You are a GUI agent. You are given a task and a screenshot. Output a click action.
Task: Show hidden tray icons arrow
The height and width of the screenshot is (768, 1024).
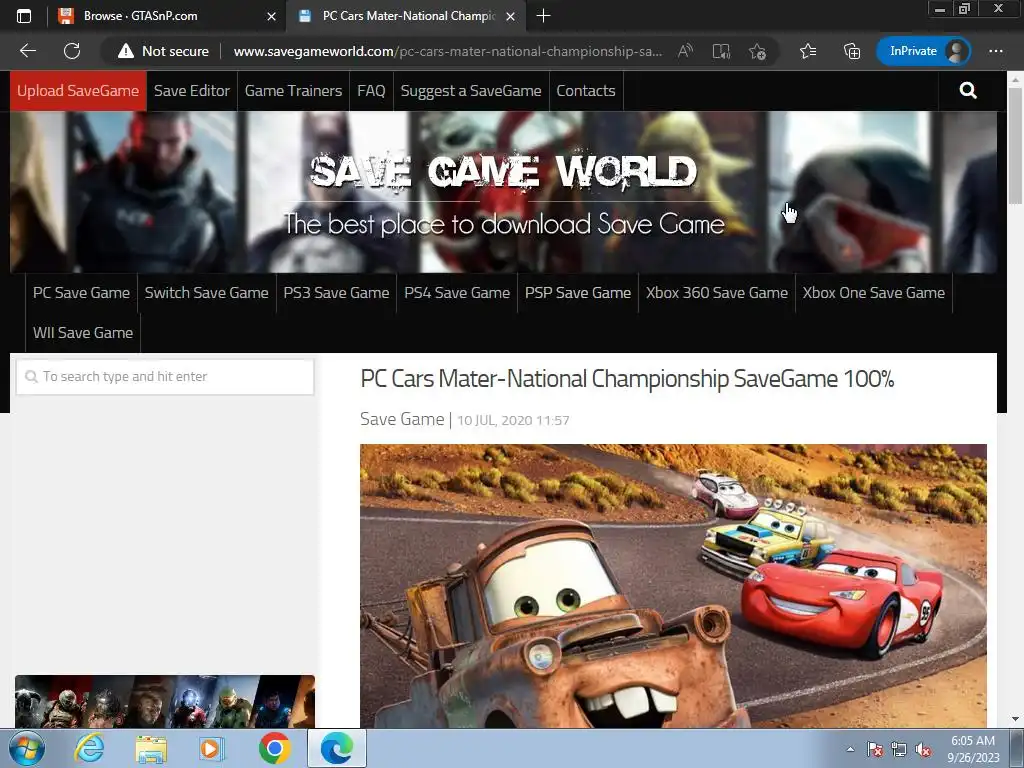[x=850, y=750]
